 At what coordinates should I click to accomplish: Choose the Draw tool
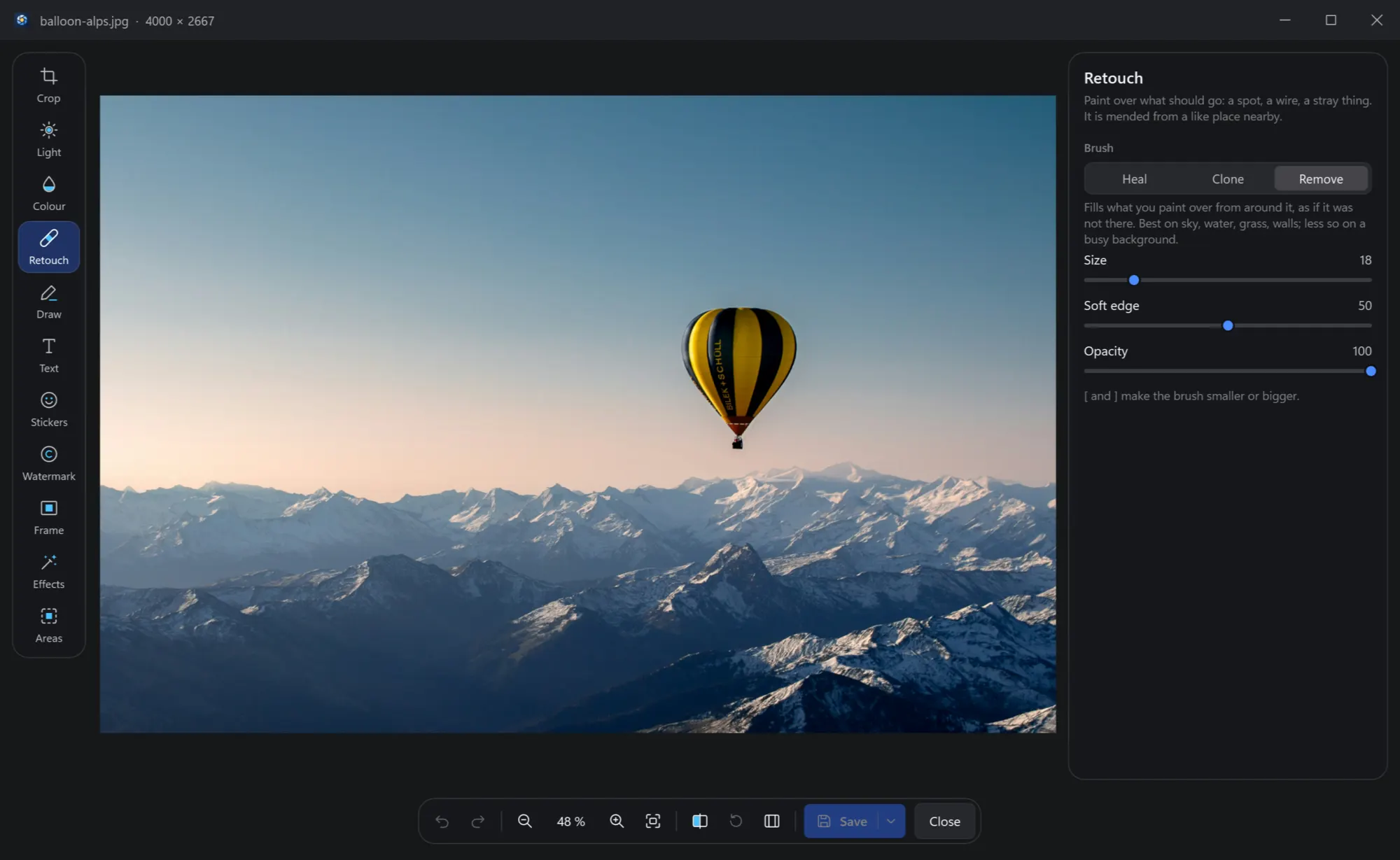[x=48, y=302]
